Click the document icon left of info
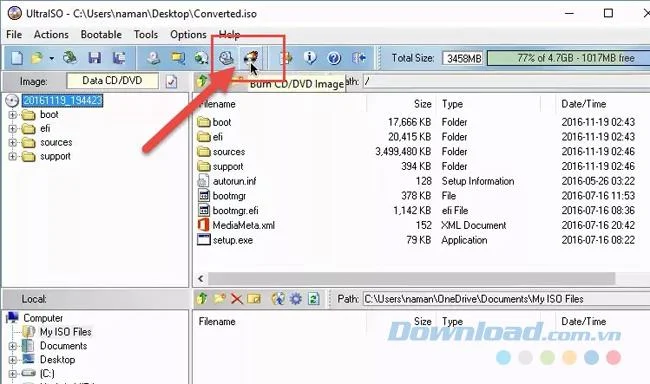650x384 pixels. [286, 58]
